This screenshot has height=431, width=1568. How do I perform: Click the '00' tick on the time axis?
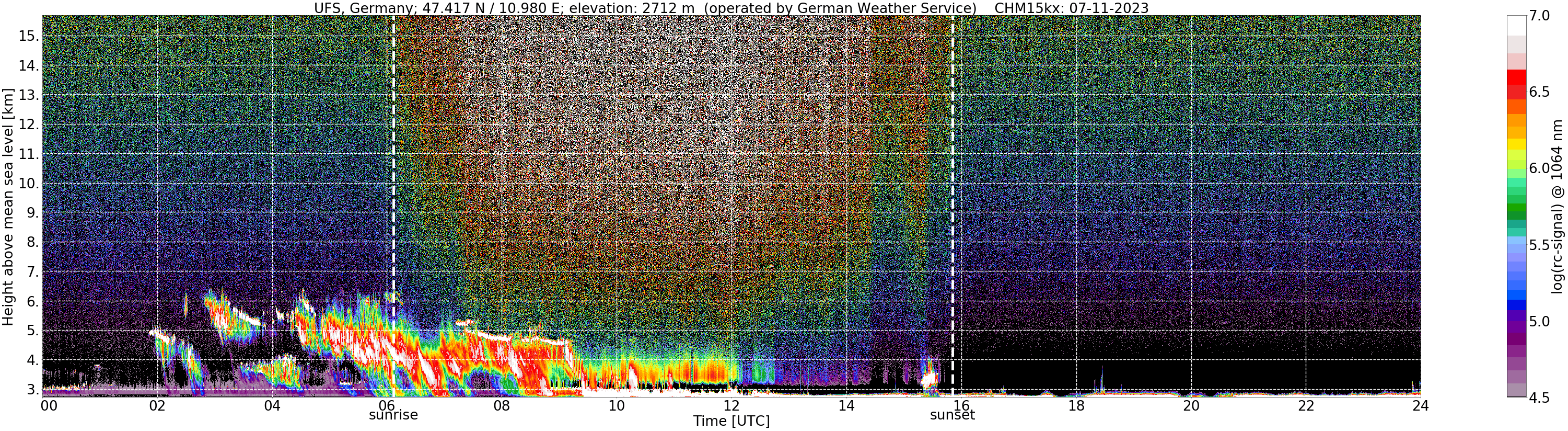coord(49,405)
